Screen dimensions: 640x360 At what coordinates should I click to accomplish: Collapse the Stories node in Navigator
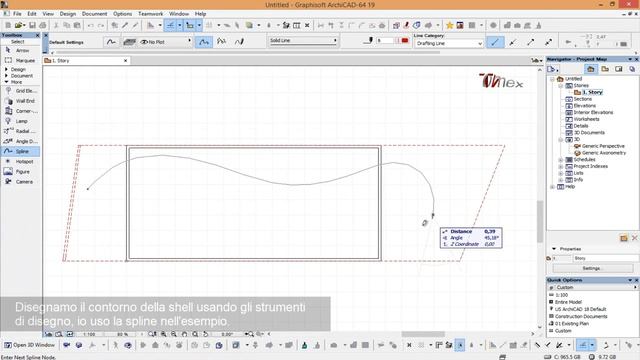tap(561, 86)
